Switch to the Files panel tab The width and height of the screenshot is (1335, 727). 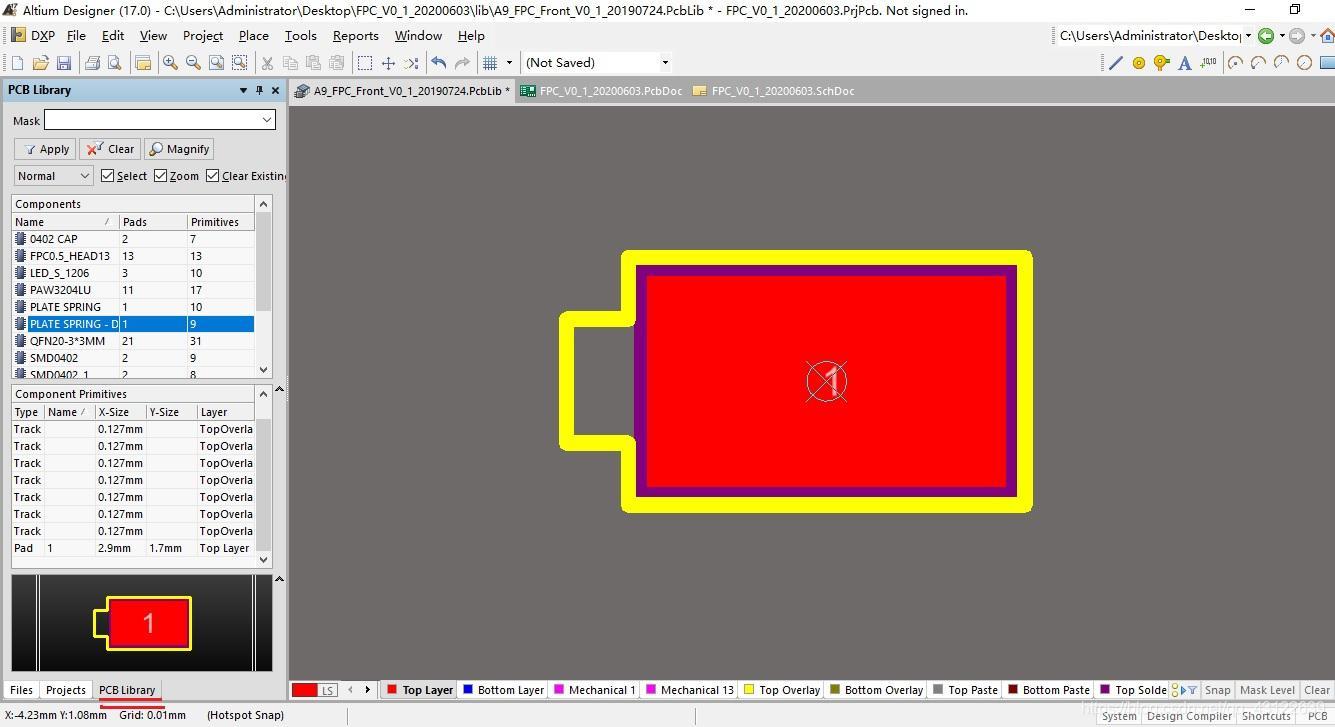tap(21, 690)
